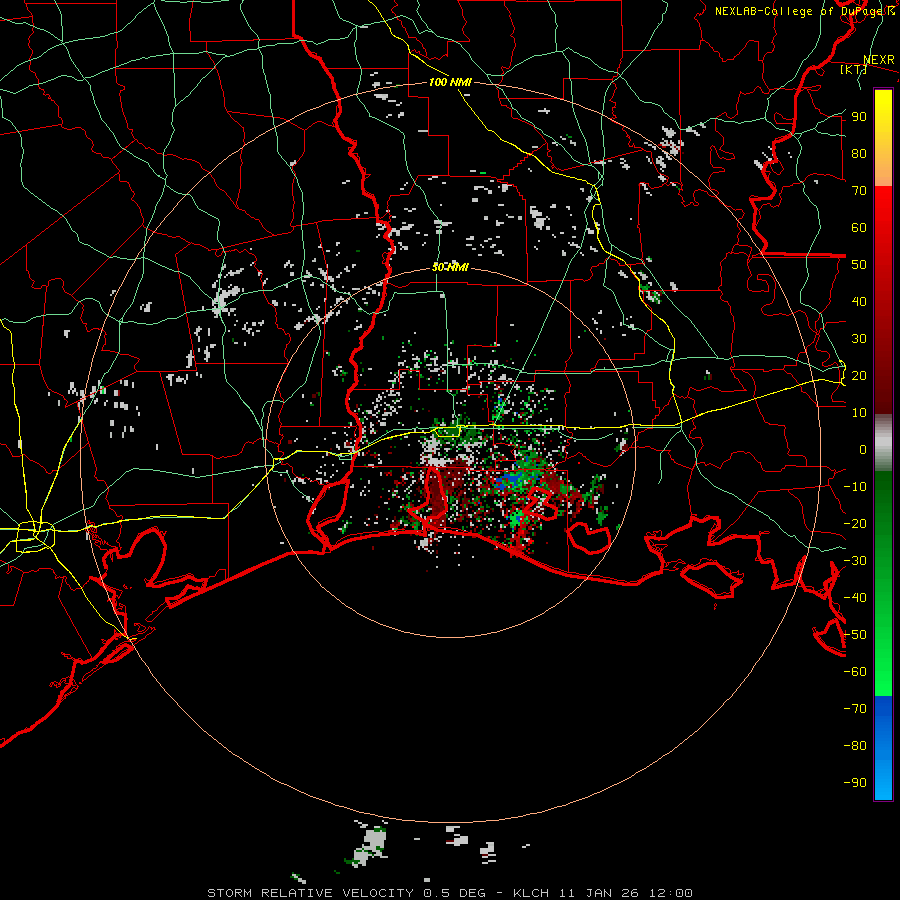Click the "80" scale value
The width and height of the screenshot is (900, 900).
coord(859,154)
